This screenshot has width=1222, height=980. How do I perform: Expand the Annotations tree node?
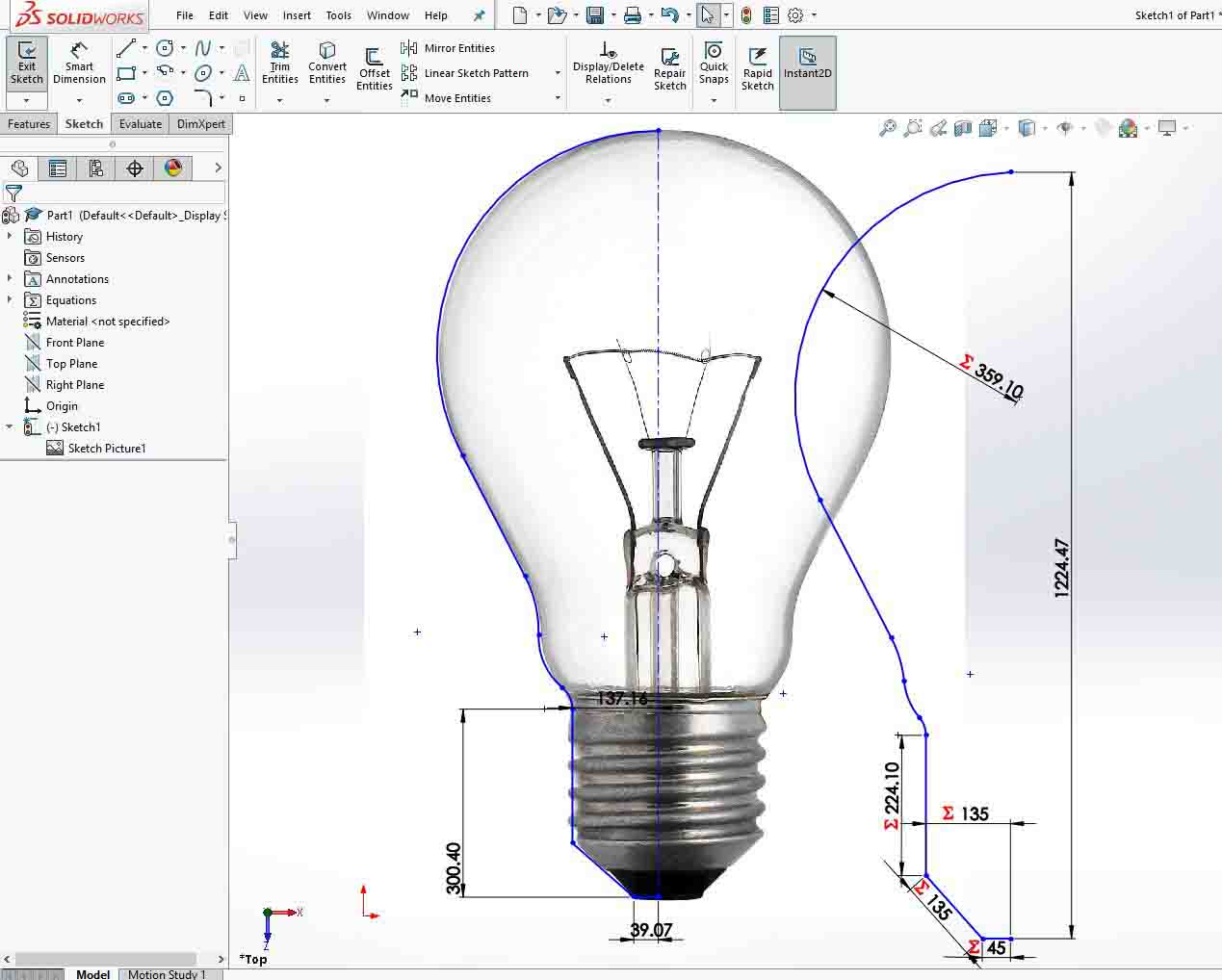10,278
